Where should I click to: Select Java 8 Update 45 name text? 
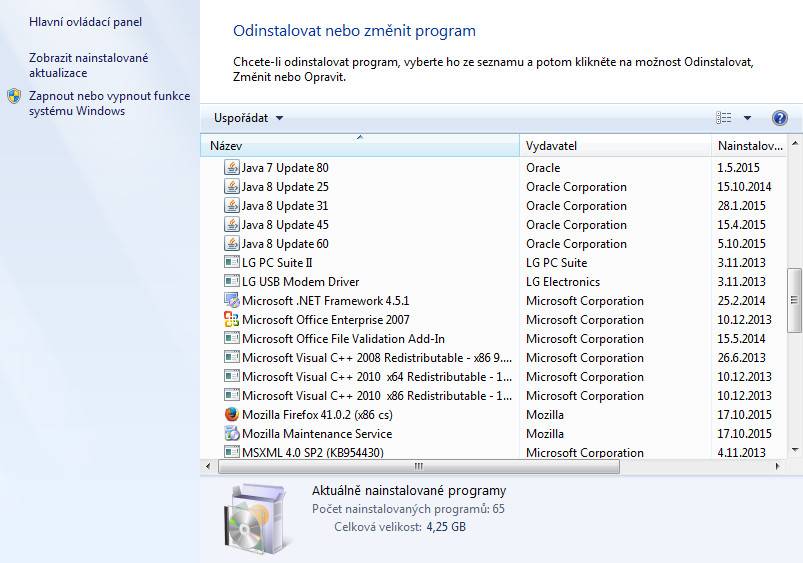(x=285, y=224)
